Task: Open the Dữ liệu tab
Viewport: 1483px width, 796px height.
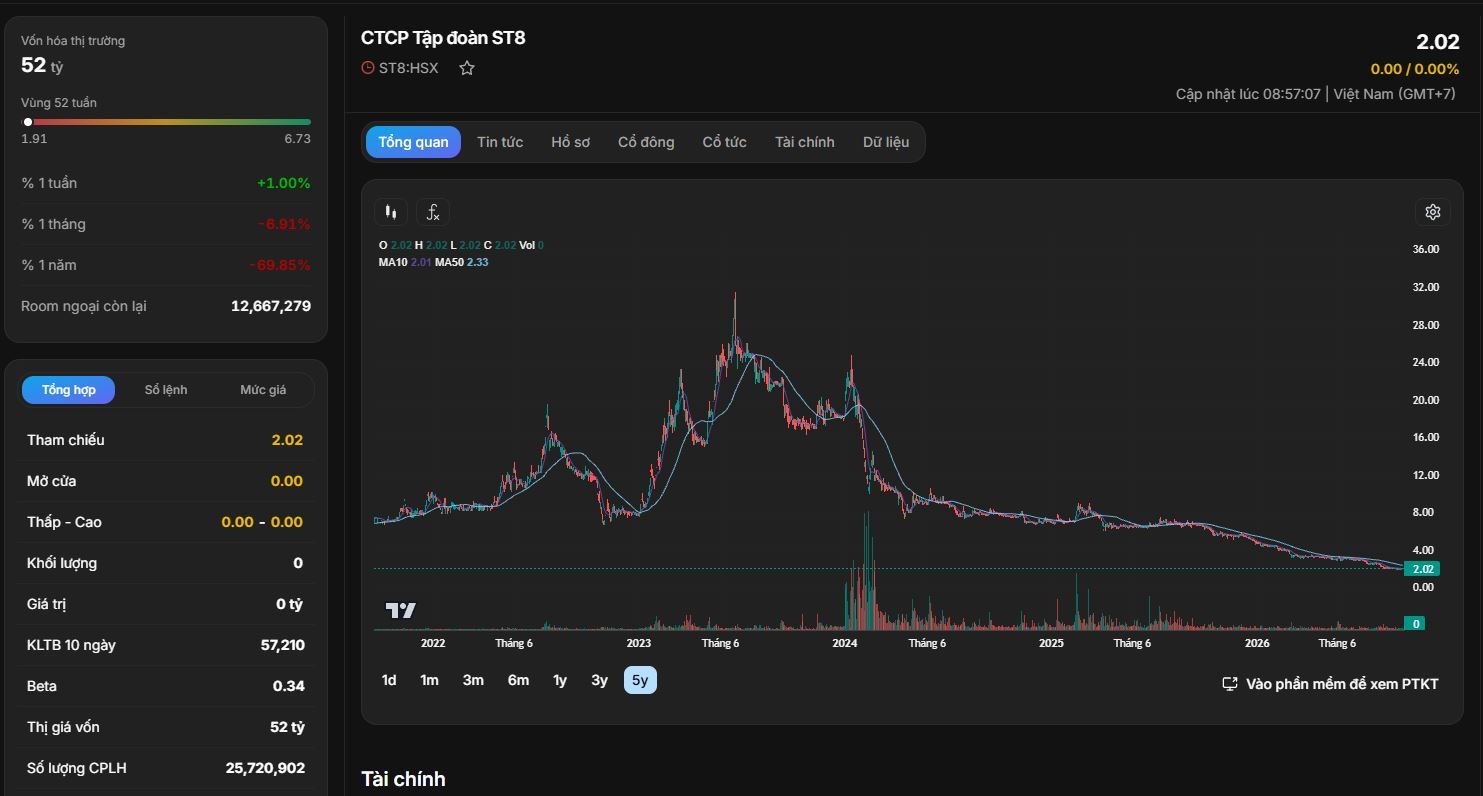Action: pos(886,142)
